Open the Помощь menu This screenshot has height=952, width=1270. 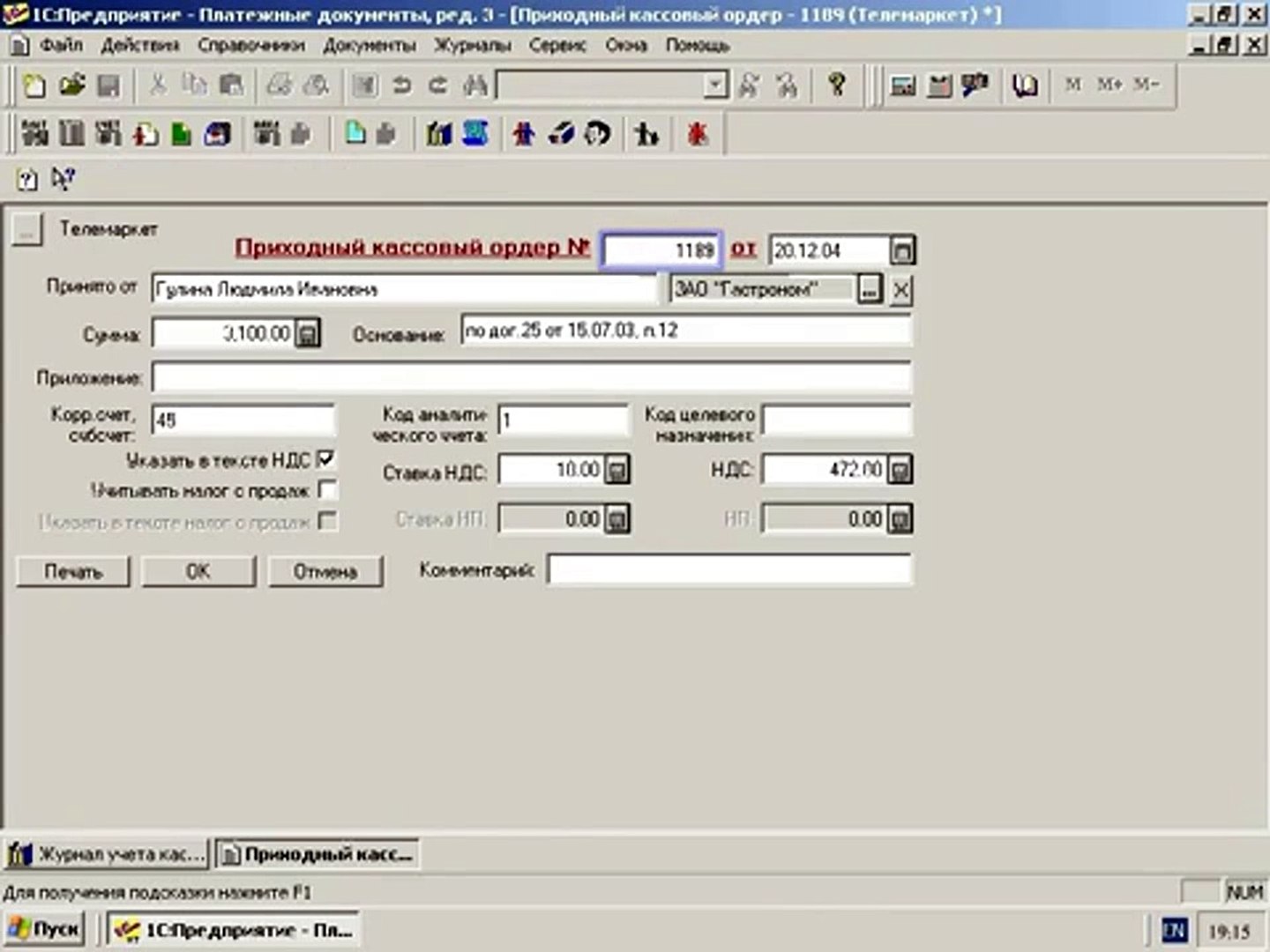pyautogui.click(x=697, y=45)
